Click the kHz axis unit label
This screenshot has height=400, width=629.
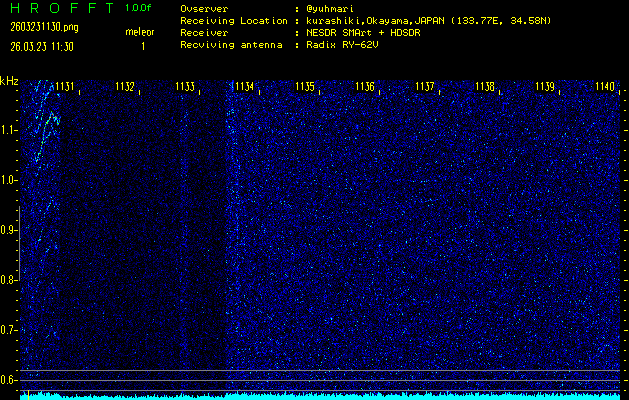click(x=9, y=80)
